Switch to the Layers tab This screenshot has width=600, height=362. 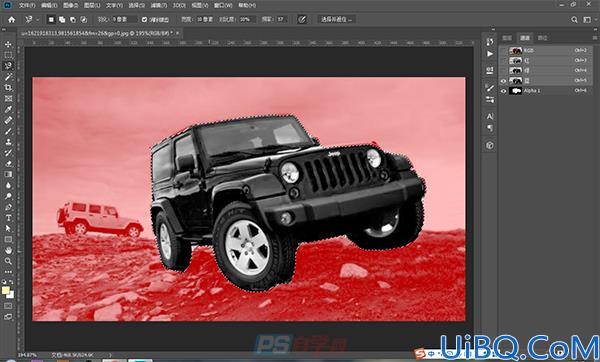coord(507,38)
